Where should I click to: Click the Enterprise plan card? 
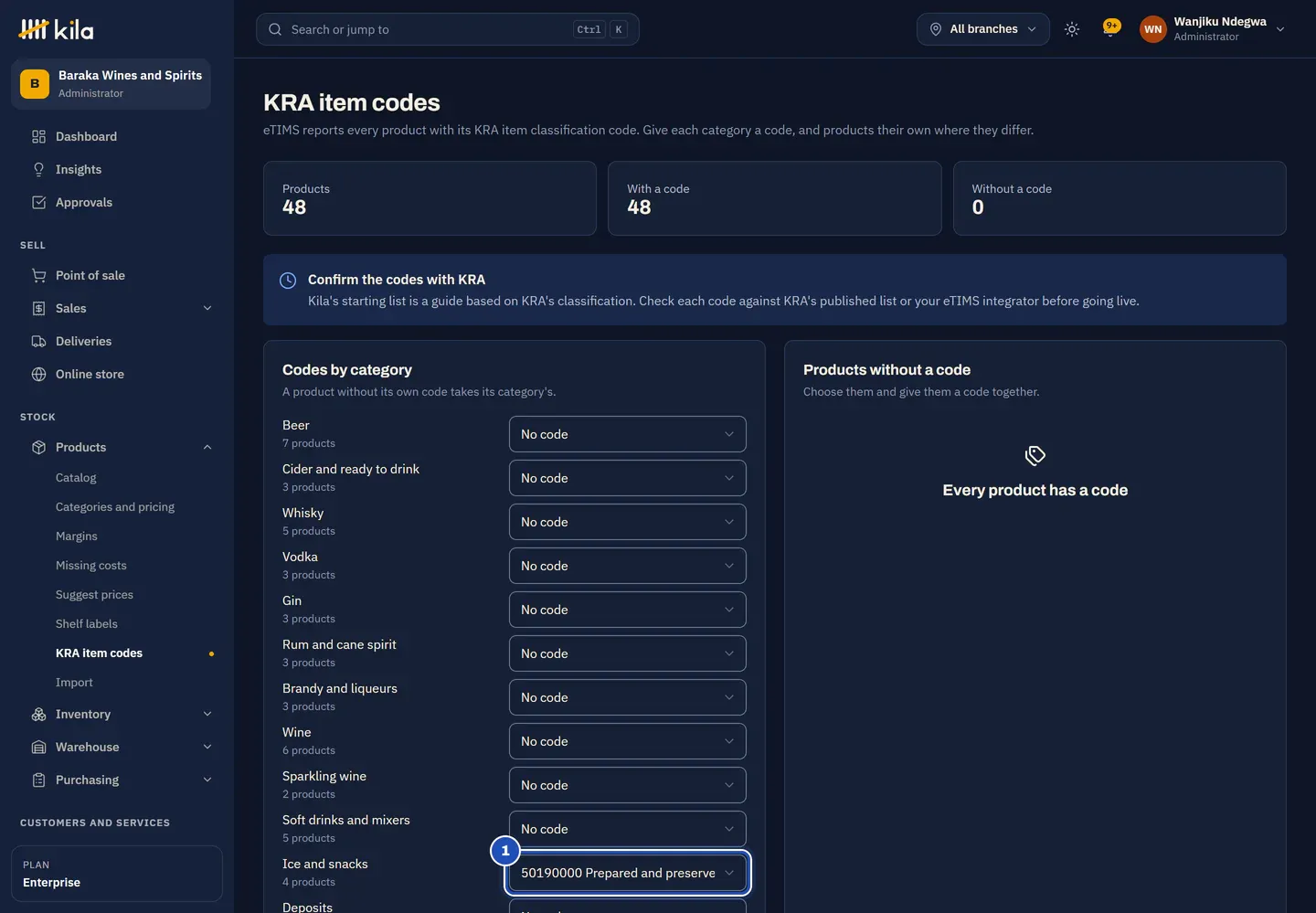117,874
